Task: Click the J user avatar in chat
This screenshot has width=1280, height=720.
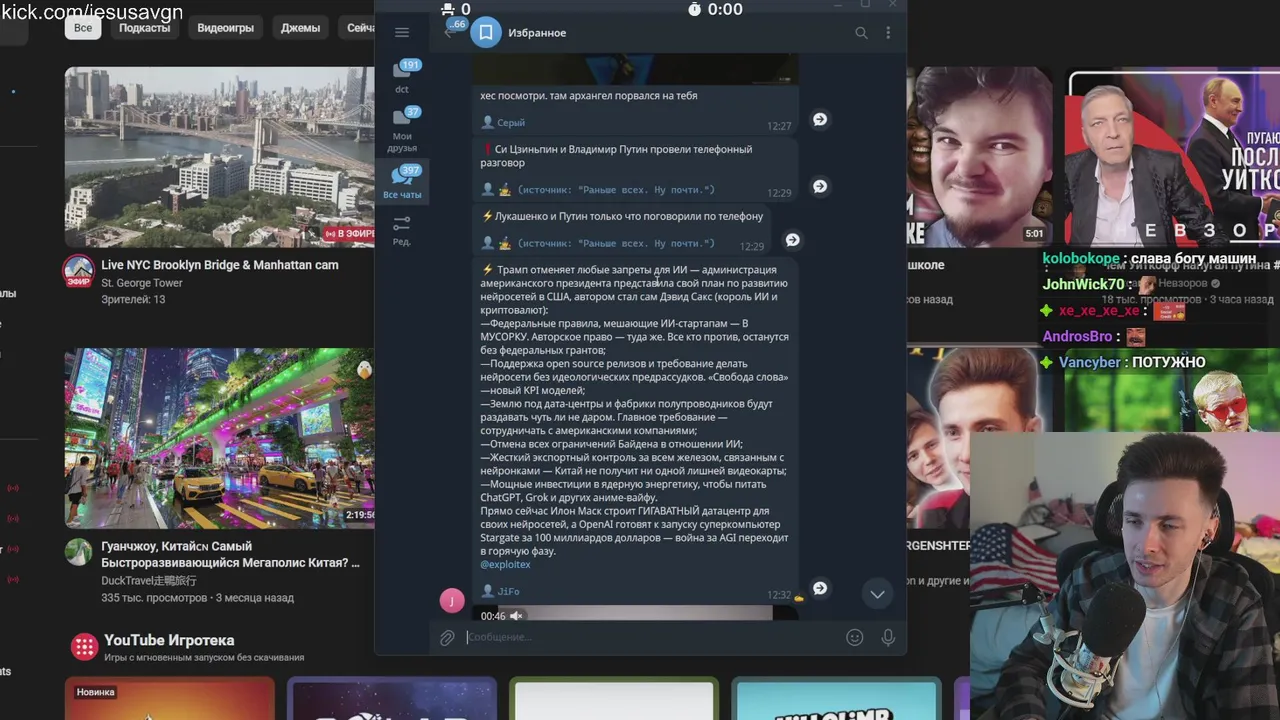Action: 452,600
